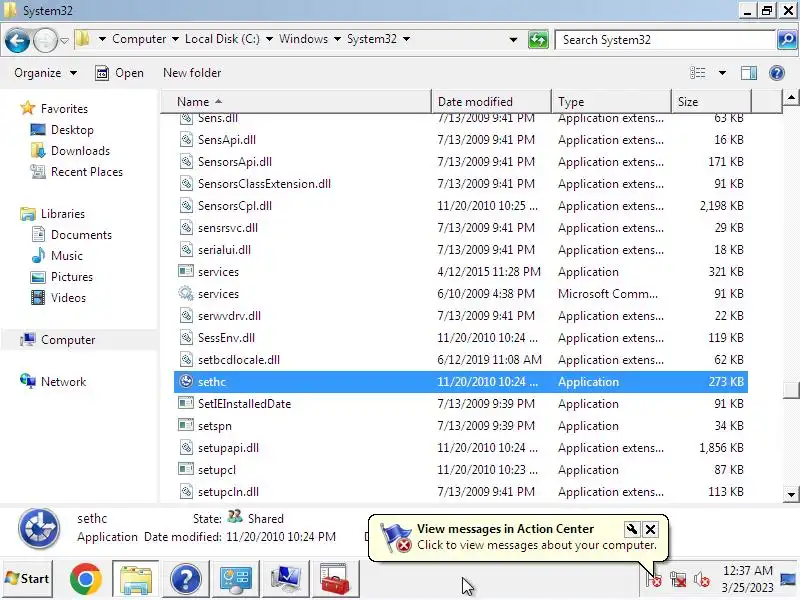Expand the dropdown arrow after System32
This screenshot has width=800, height=600.
click(x=406, y=39)
